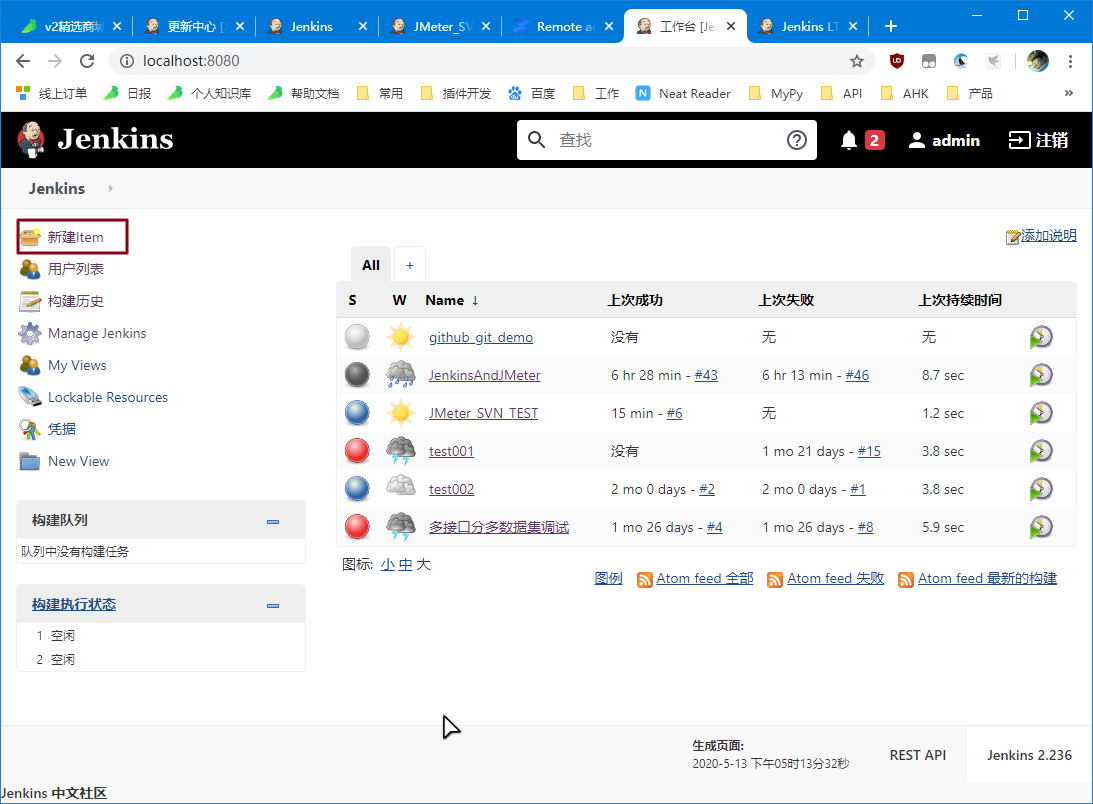Viewport: 1093px width, 804px height.
Task: Click the 新建Item sidebar icon
Action: (30, 237)
